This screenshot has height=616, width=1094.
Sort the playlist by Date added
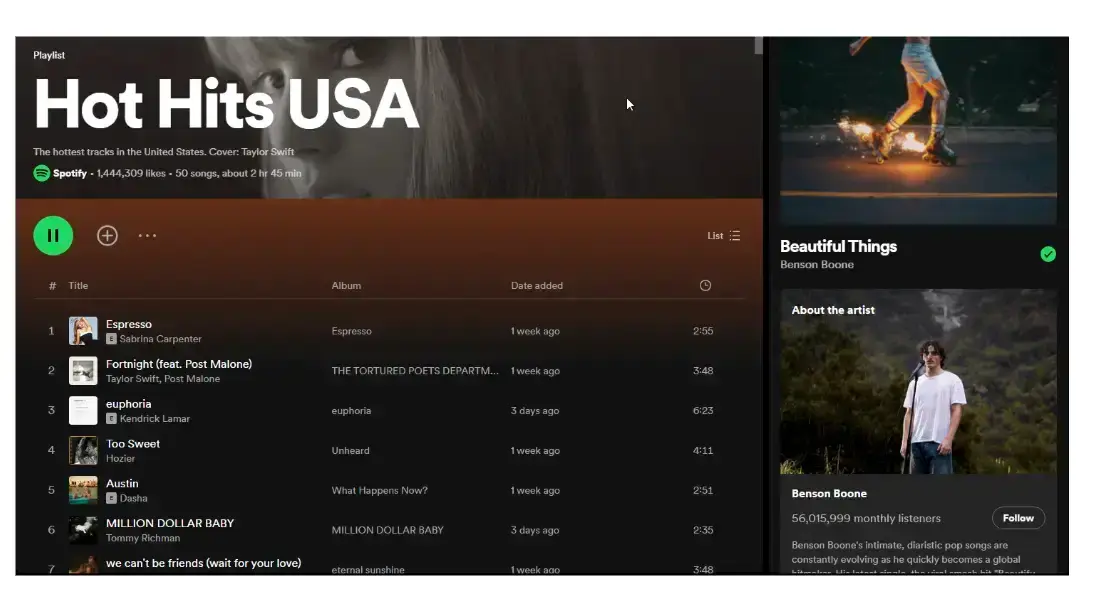click(537, 285)
